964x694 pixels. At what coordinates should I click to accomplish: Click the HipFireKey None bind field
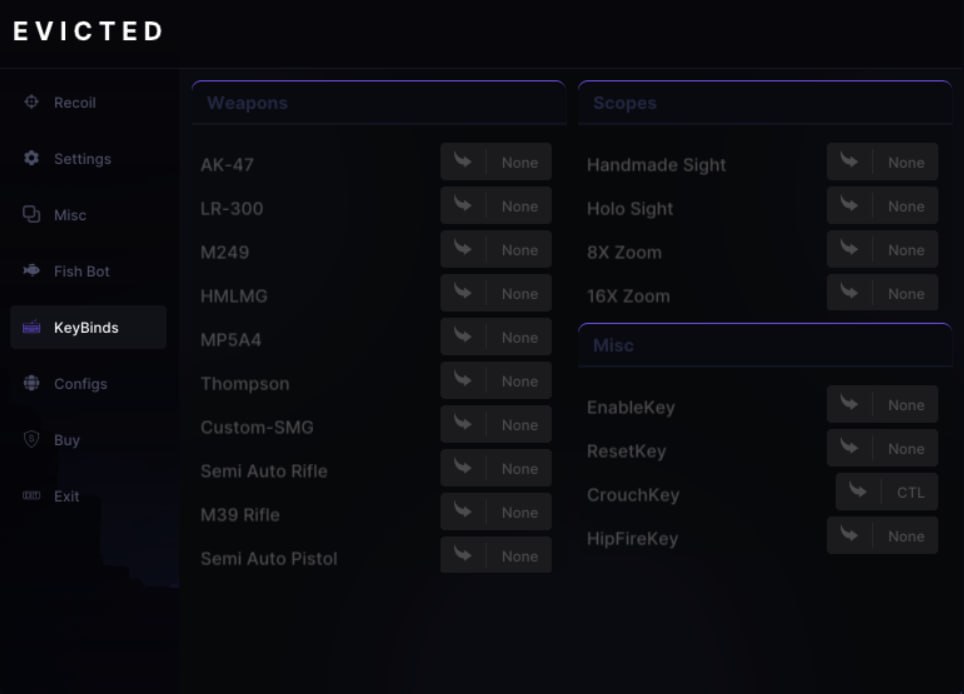(x=905, y=536)
